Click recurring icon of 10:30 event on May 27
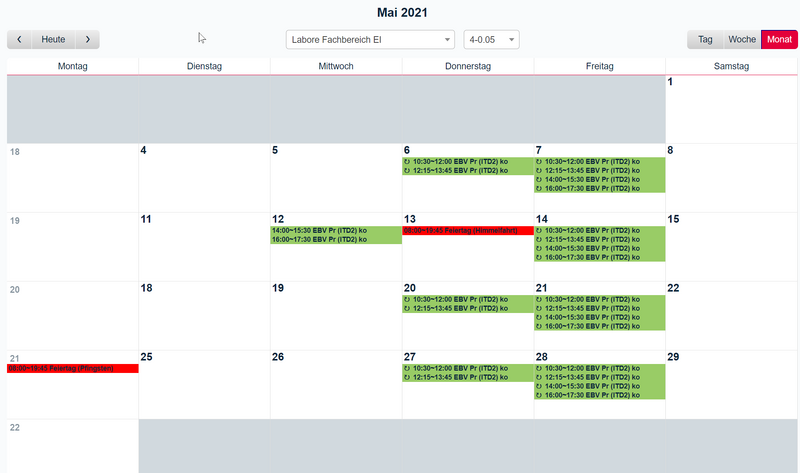 click(407, 368)
